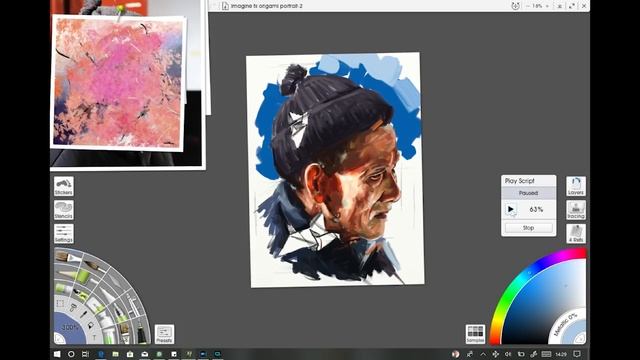Open Mail app from the taskbar
The width and height of the screenshot is (640, 360).
(144, 354)
